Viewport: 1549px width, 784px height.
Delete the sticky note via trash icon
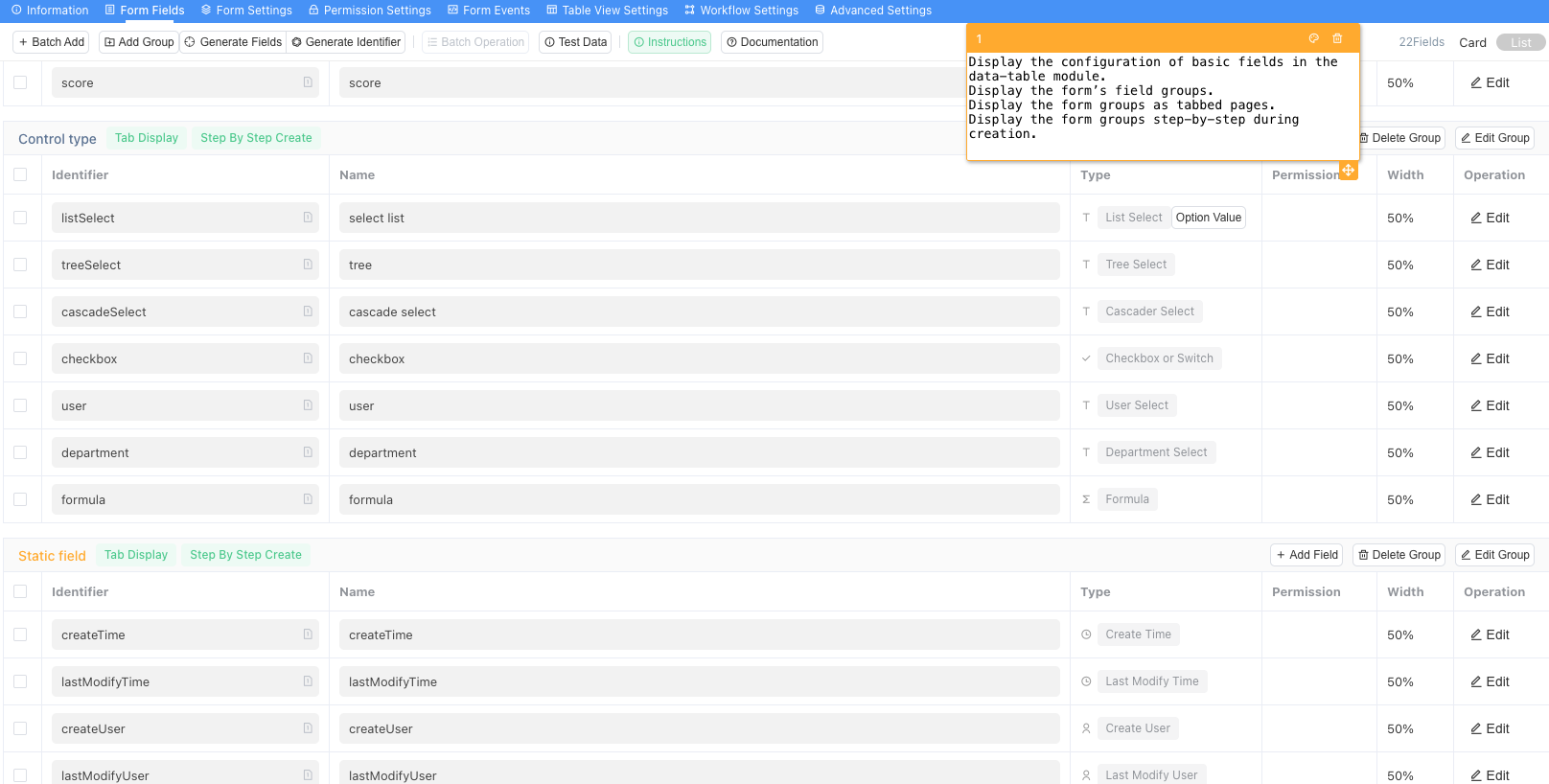pos(1337,38)
